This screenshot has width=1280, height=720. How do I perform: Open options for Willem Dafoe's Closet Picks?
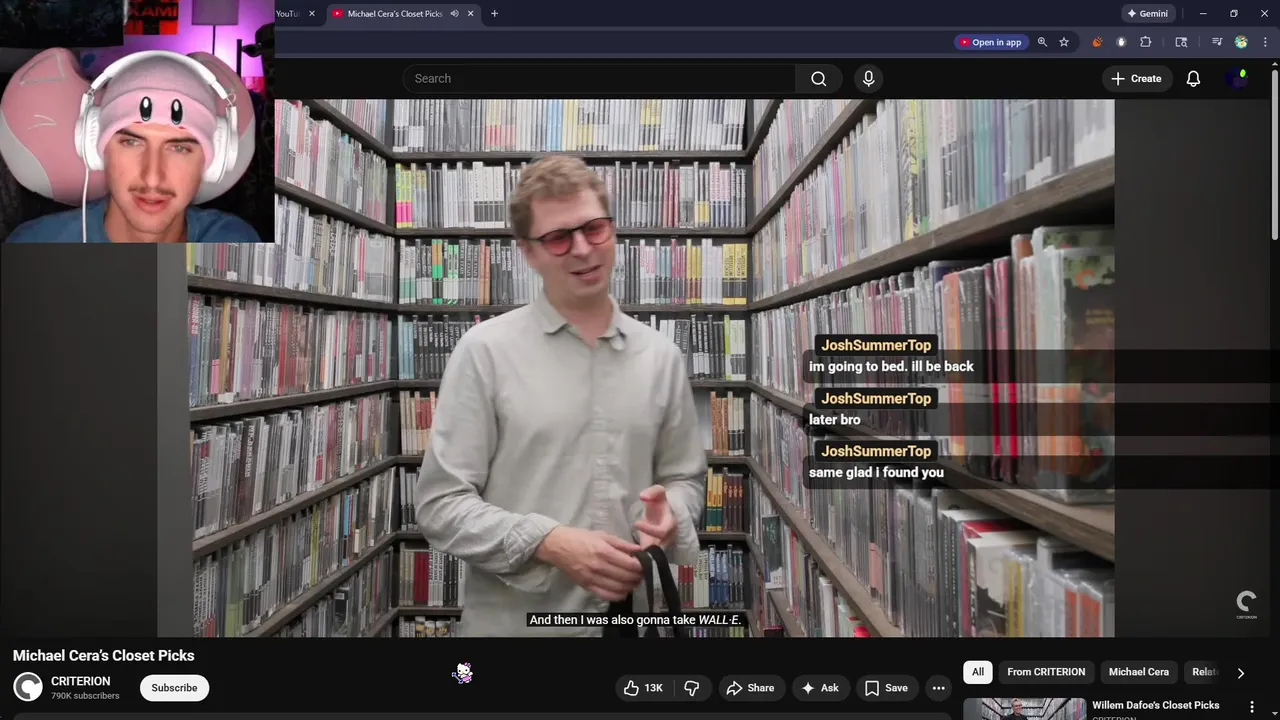click(x=1251, y=707)
